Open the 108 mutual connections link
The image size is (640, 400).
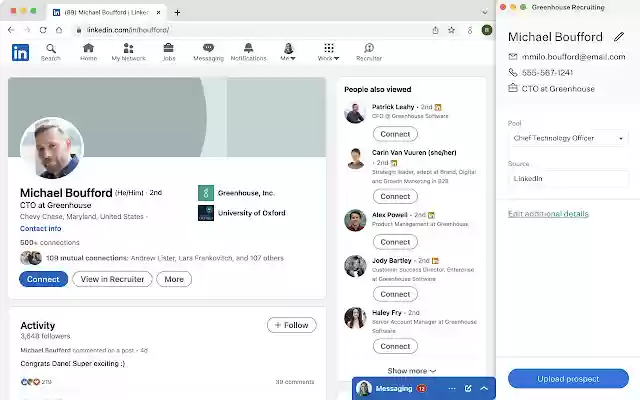pos(164,258)
